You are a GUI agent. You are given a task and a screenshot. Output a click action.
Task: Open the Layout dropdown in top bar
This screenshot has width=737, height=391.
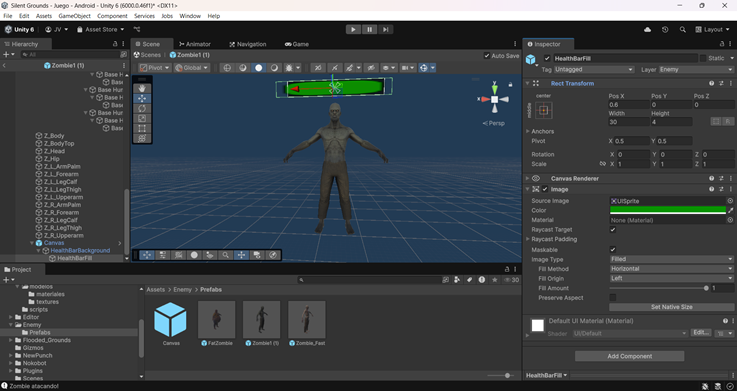712,29
